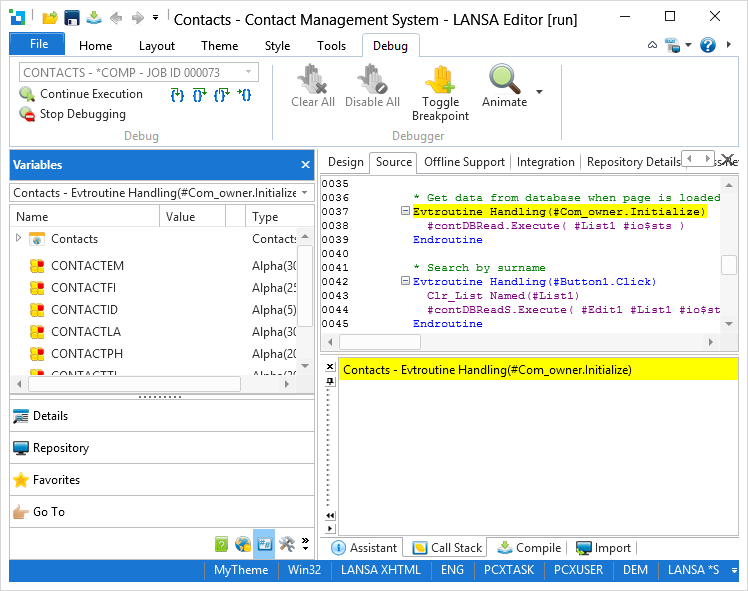Click Stop Debugging icon
Image resolution: width=748 pixels, height=591 pixels.
[27, 114]
